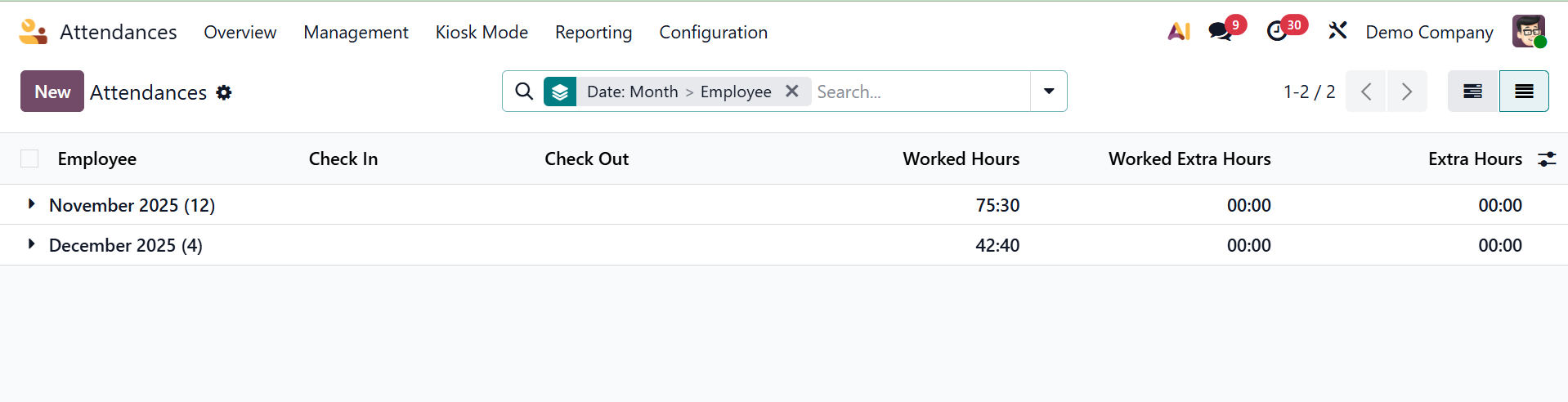The width and height of the screenshot is (1568, 402).
Task: Open the activities clock icon
Action: coord(1276,32)
